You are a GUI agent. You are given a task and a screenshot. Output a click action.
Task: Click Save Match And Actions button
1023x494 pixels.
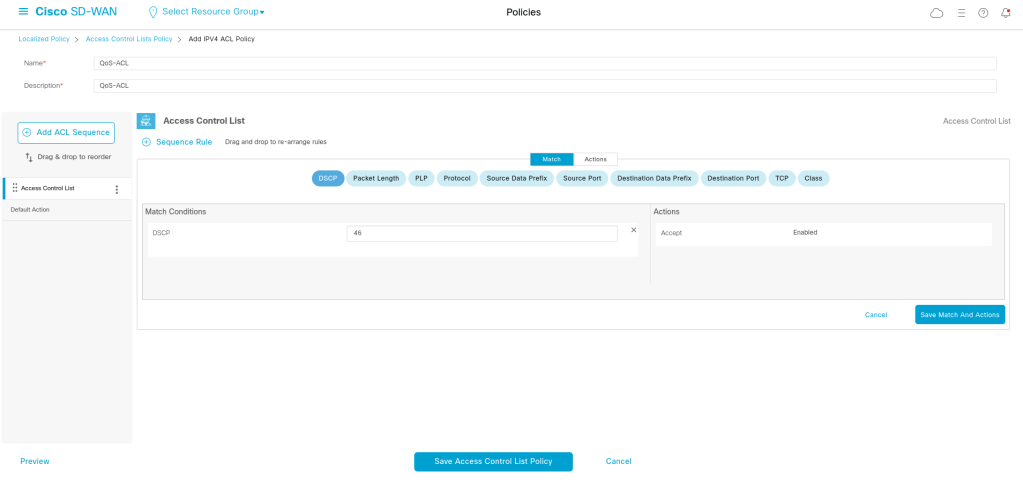tap(959, 314)
